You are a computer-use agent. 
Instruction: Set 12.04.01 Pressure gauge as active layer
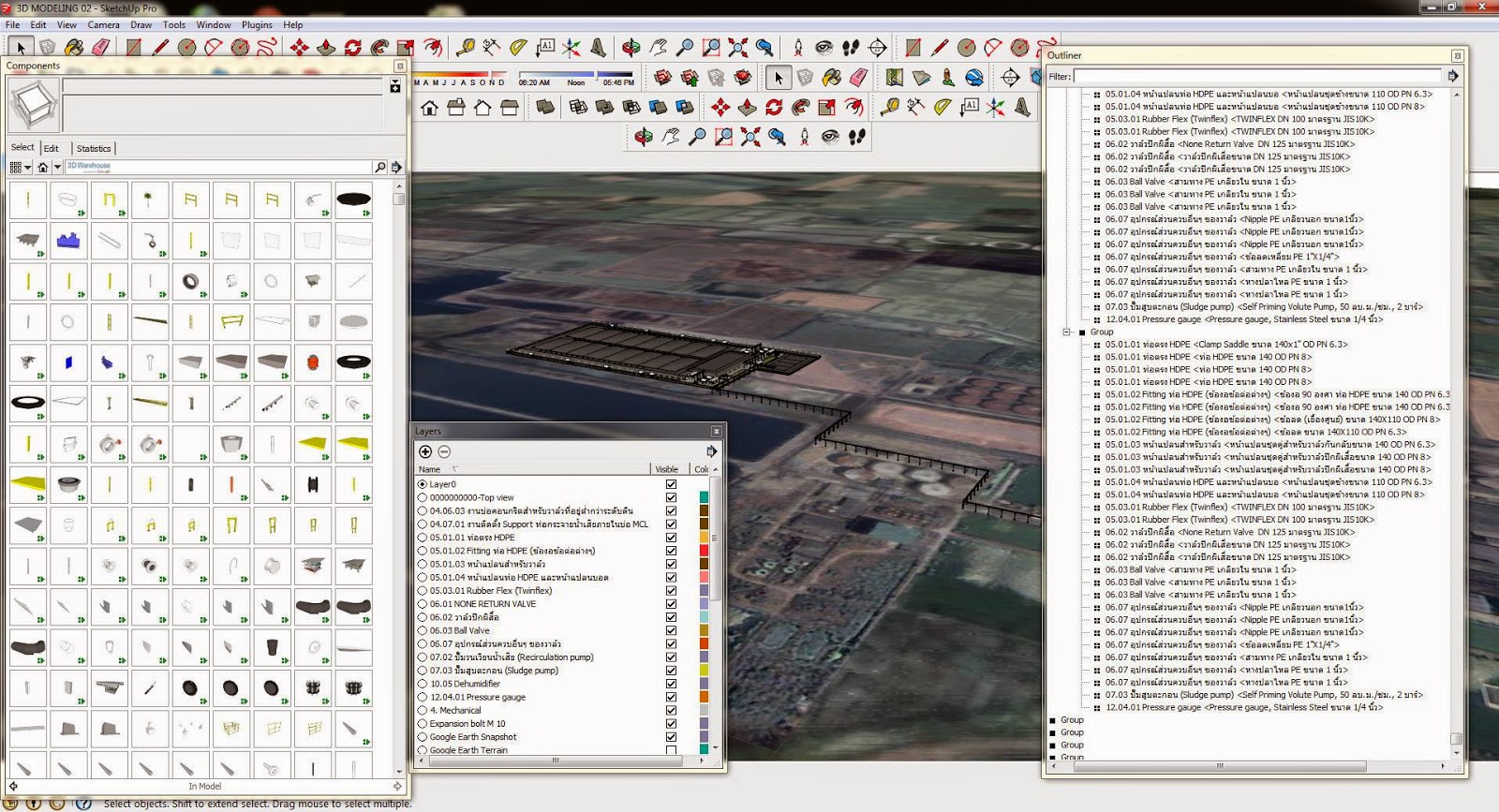point(422,698)
